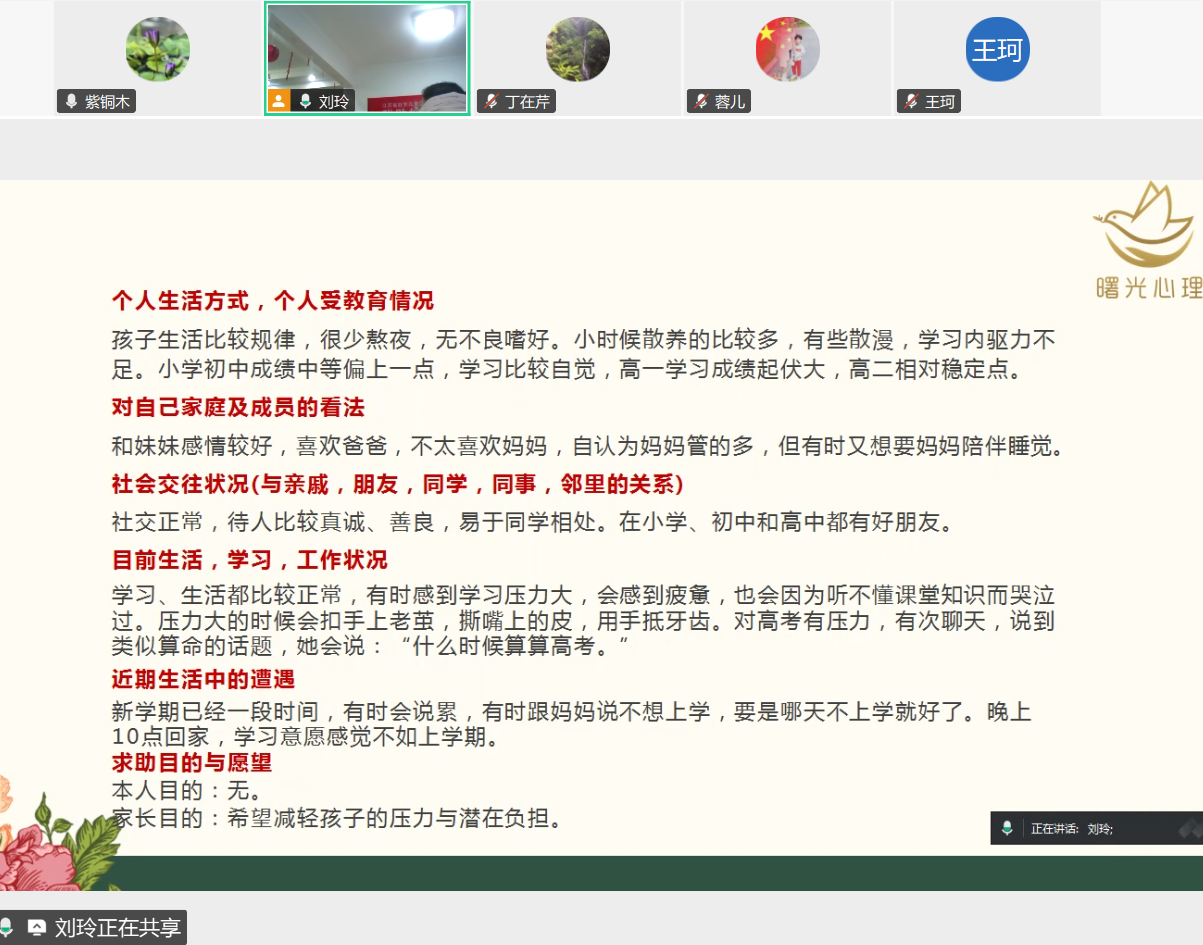Click the muted microphone icon for 蓉儿

pyautogui.click(x=701, y=102)
